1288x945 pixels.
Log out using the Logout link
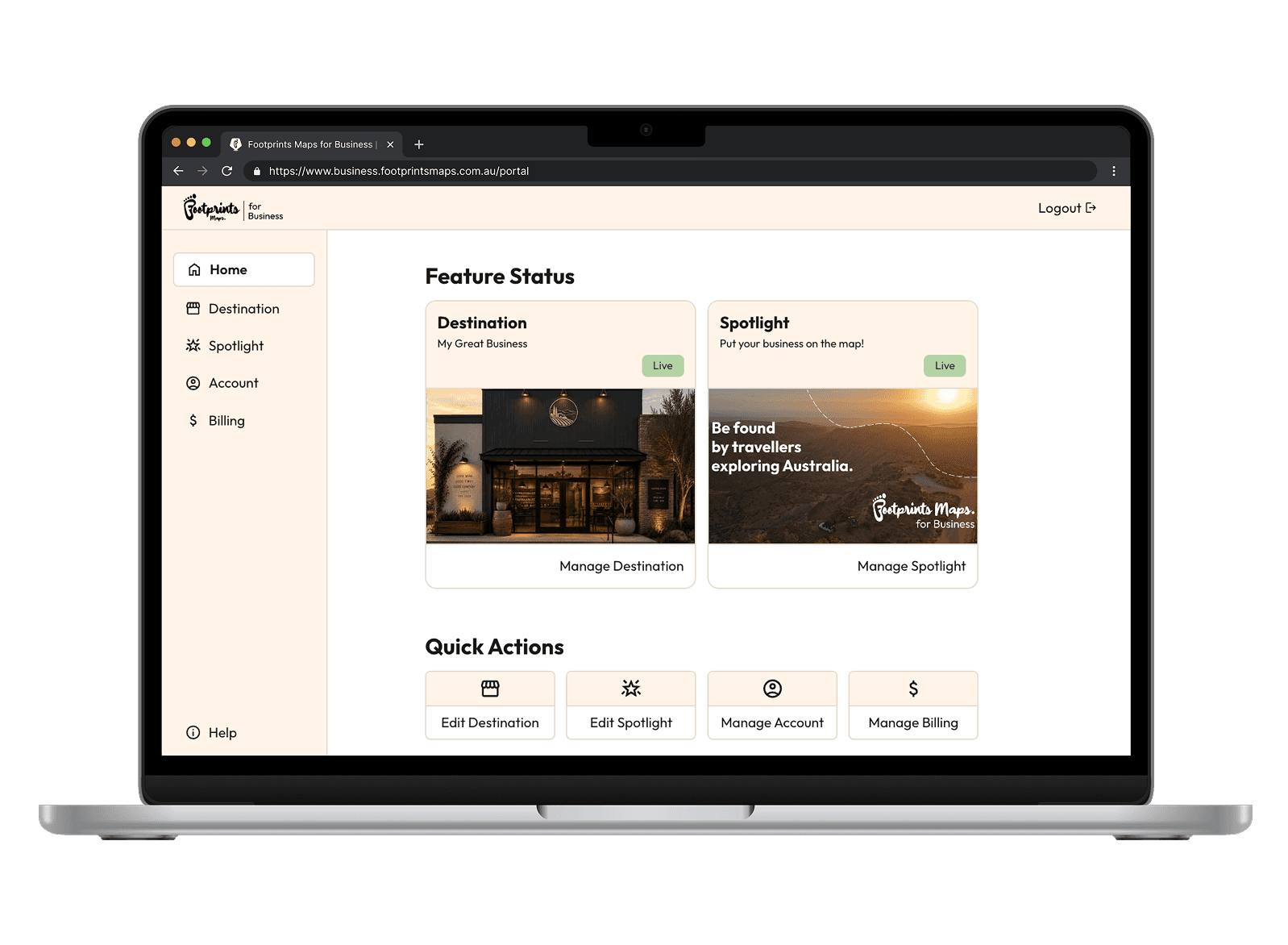pyautogui.click(x=1067, y=208)
